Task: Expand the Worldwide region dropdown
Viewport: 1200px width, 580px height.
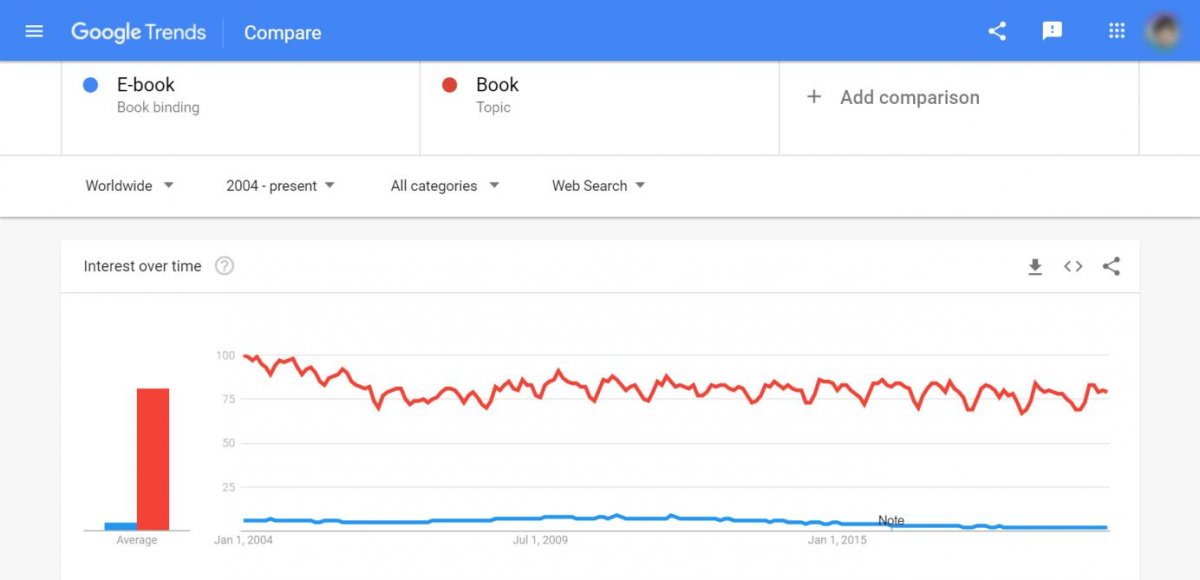Action: pos(130,186)
